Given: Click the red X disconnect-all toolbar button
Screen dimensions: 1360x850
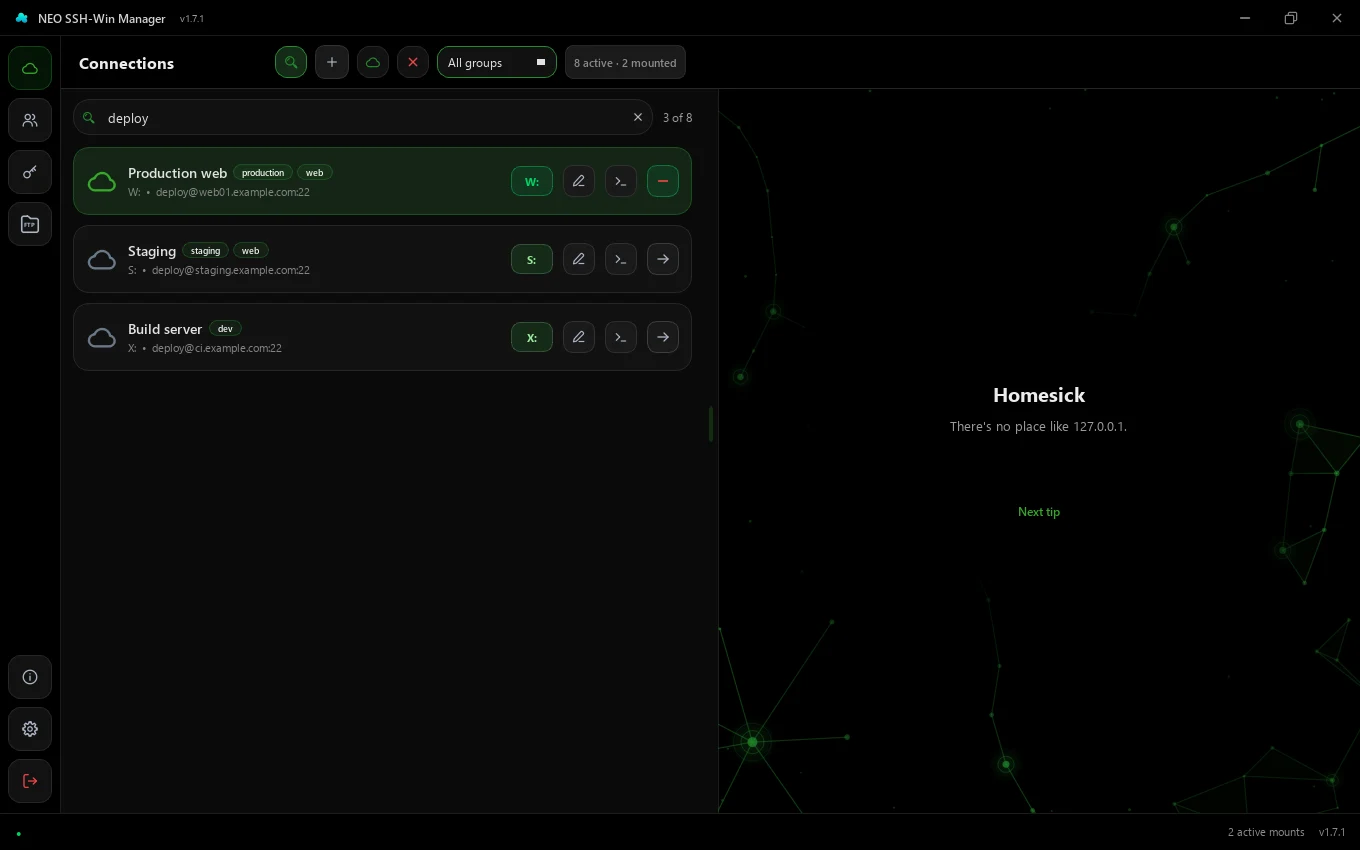Looking at the screenshot, I should click(x=413, y=62).
